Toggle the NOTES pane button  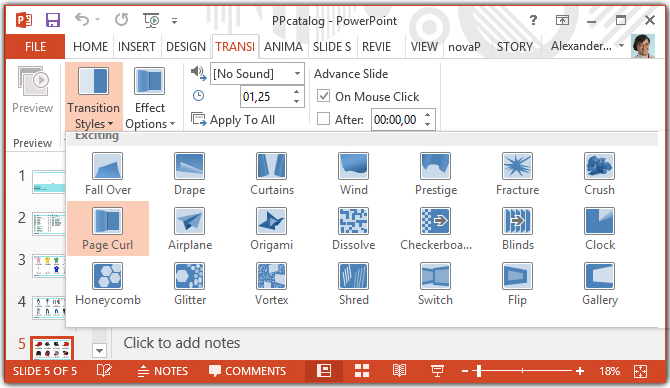(163, 371)
